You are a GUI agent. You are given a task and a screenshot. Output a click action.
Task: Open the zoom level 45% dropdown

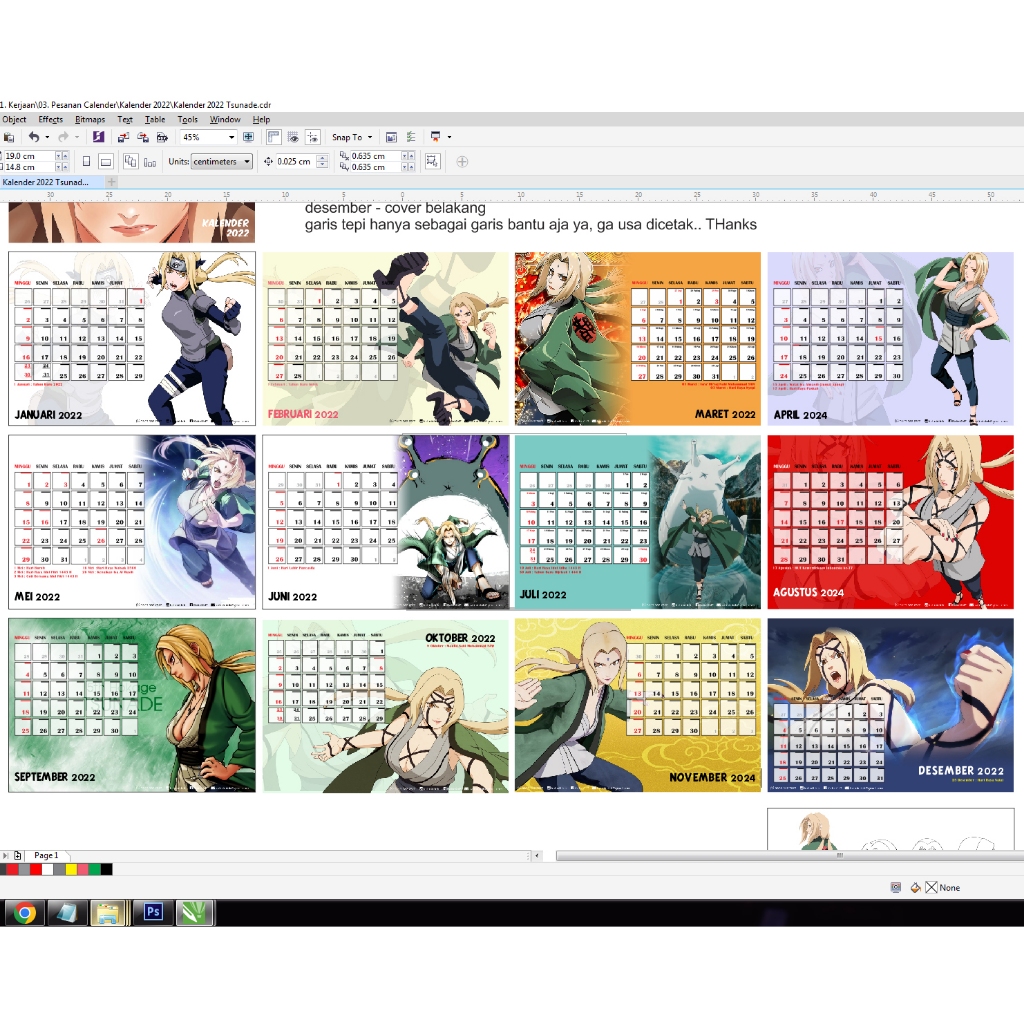[x=231, y=137]
